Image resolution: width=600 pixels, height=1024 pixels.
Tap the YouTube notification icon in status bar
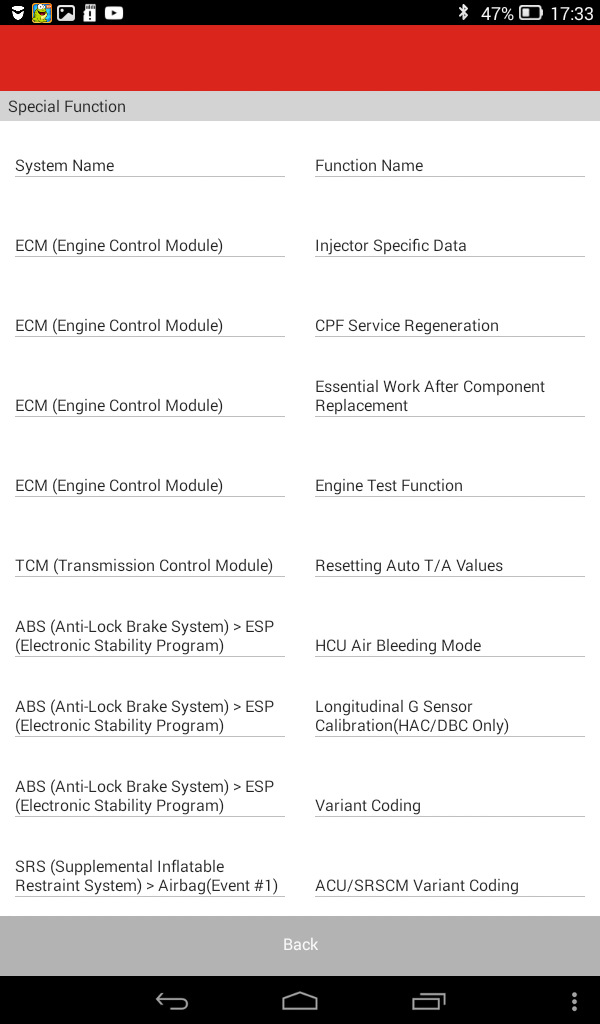(x=114, y=12)
